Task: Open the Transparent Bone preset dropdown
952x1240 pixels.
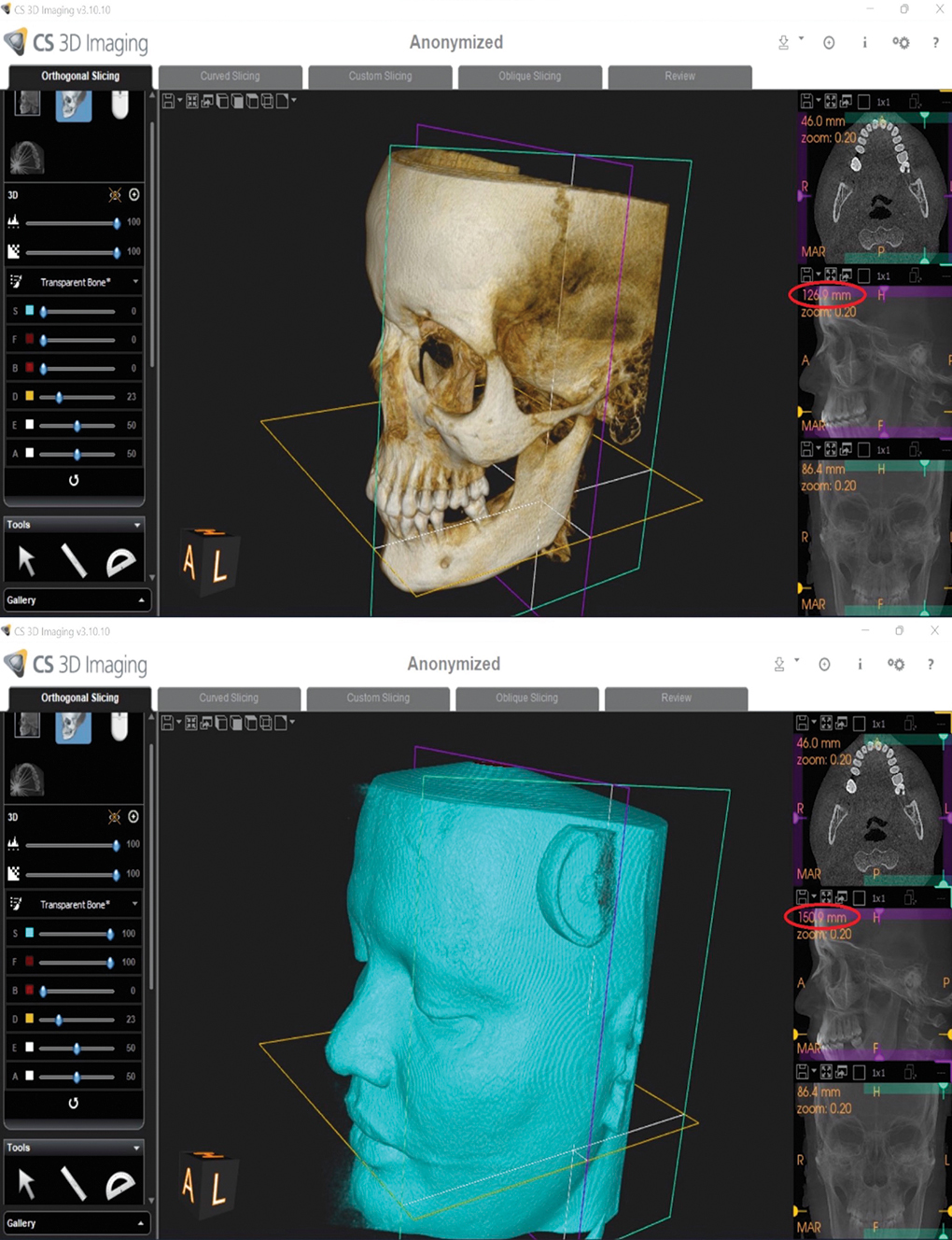Action: [x=135, y=281]
